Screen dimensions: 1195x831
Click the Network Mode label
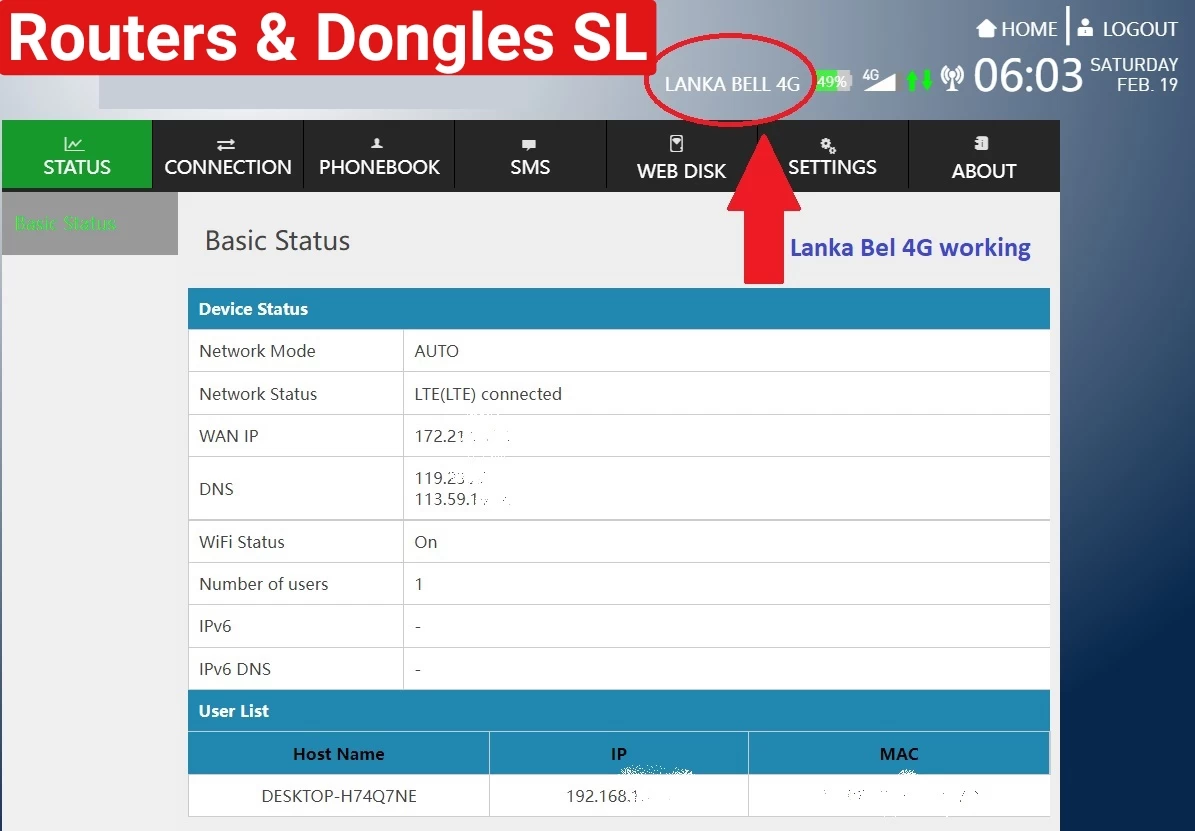pos(257,351)
